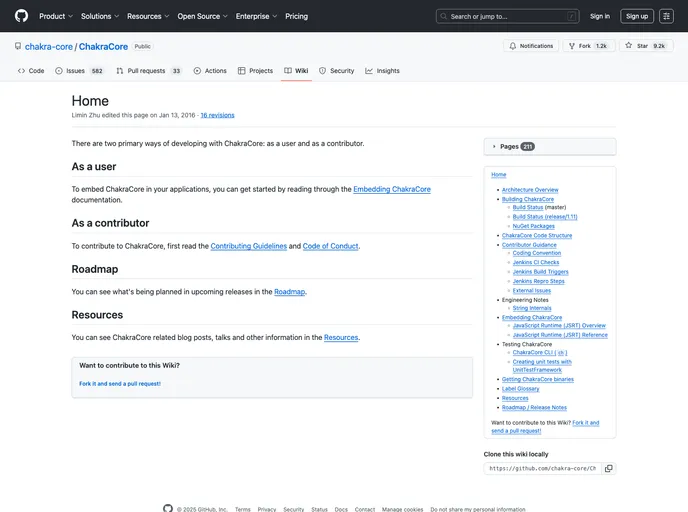Open the Pricing page
The height and width of the screenshot is (512, 688).
297,16
